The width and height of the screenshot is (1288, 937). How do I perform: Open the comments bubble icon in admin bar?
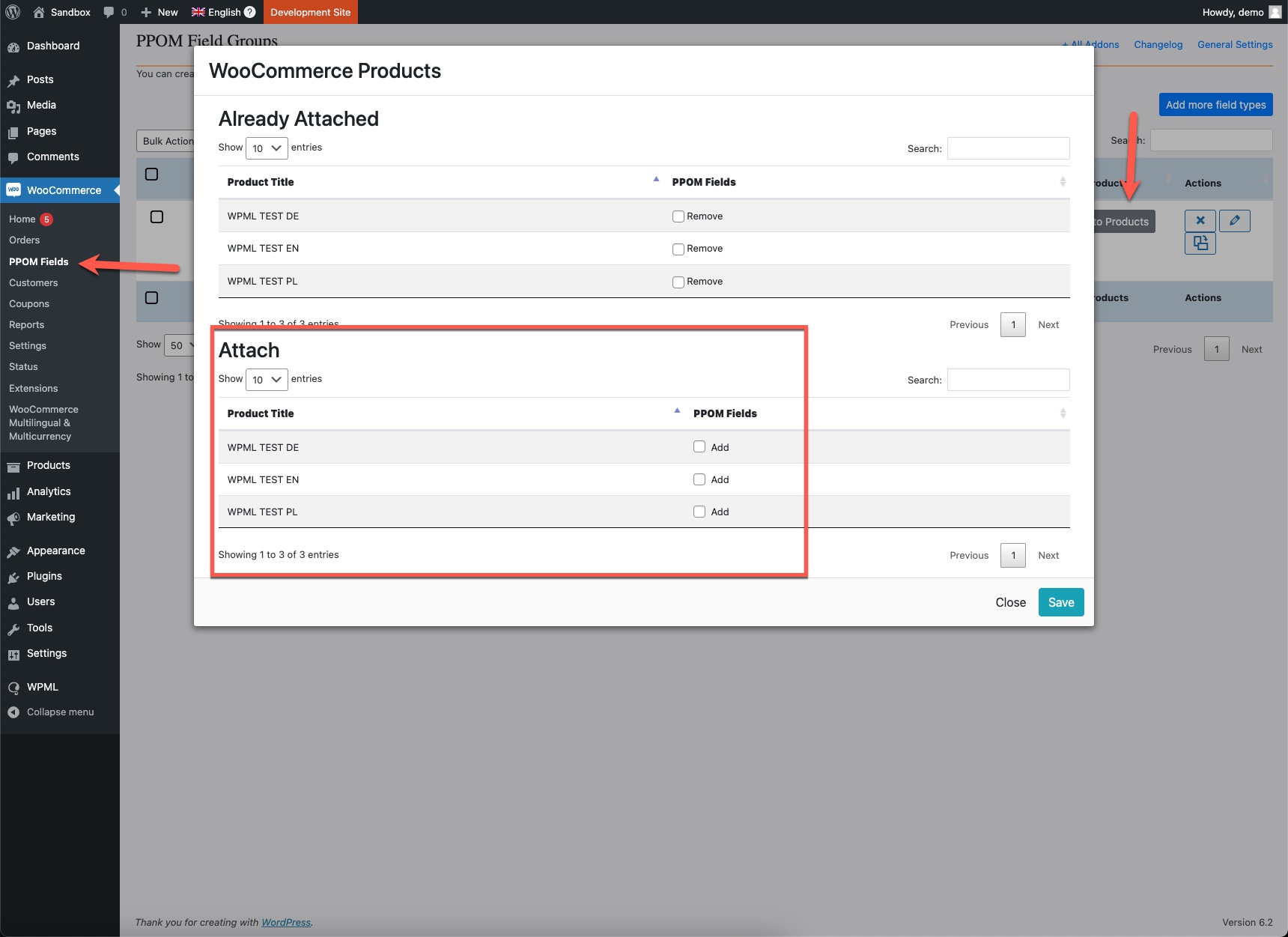[109, 12]
